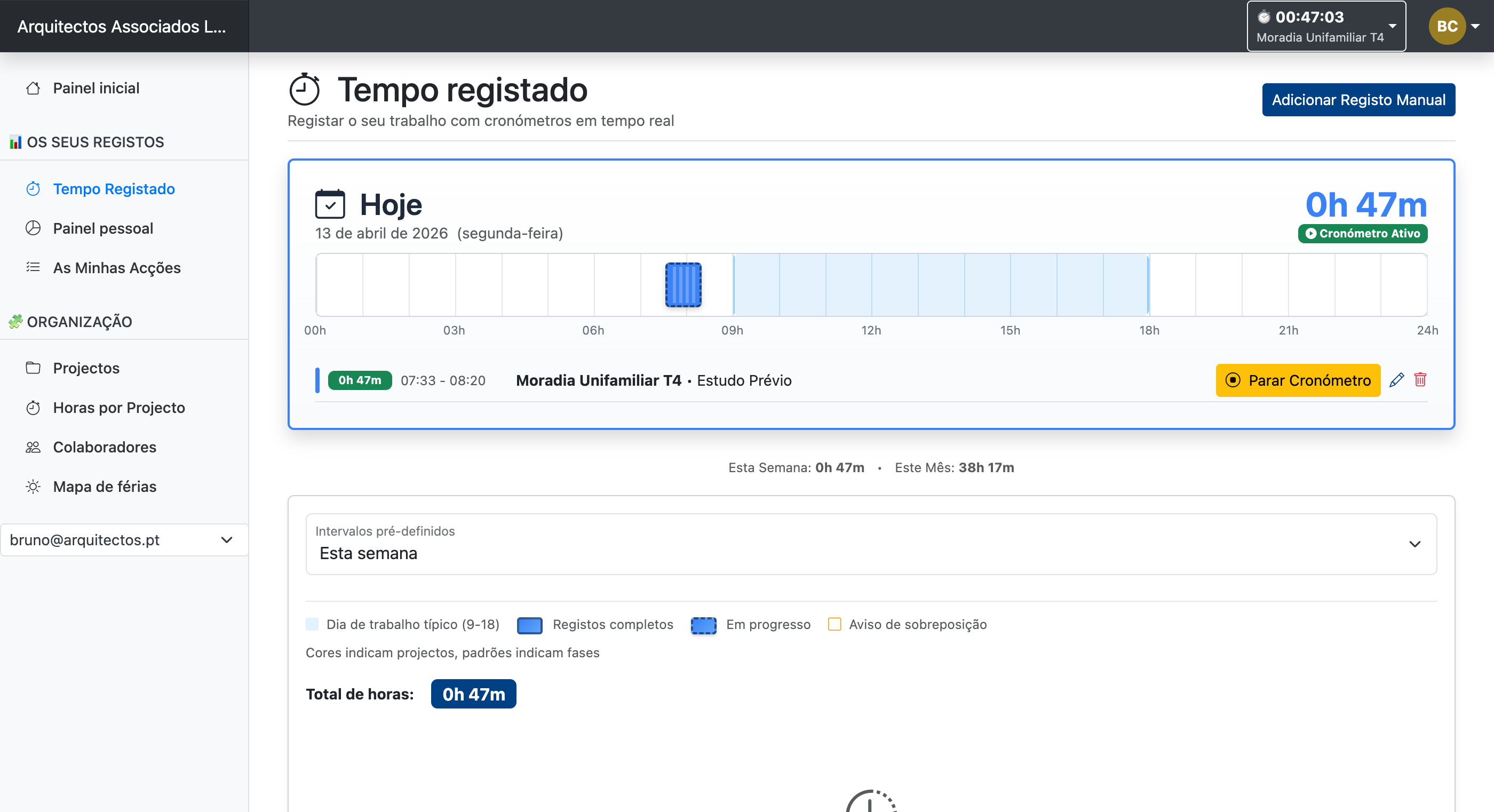Open As Minhas Acções via list icon
This screenshot has height=812, width=1494.
point(33,267)
